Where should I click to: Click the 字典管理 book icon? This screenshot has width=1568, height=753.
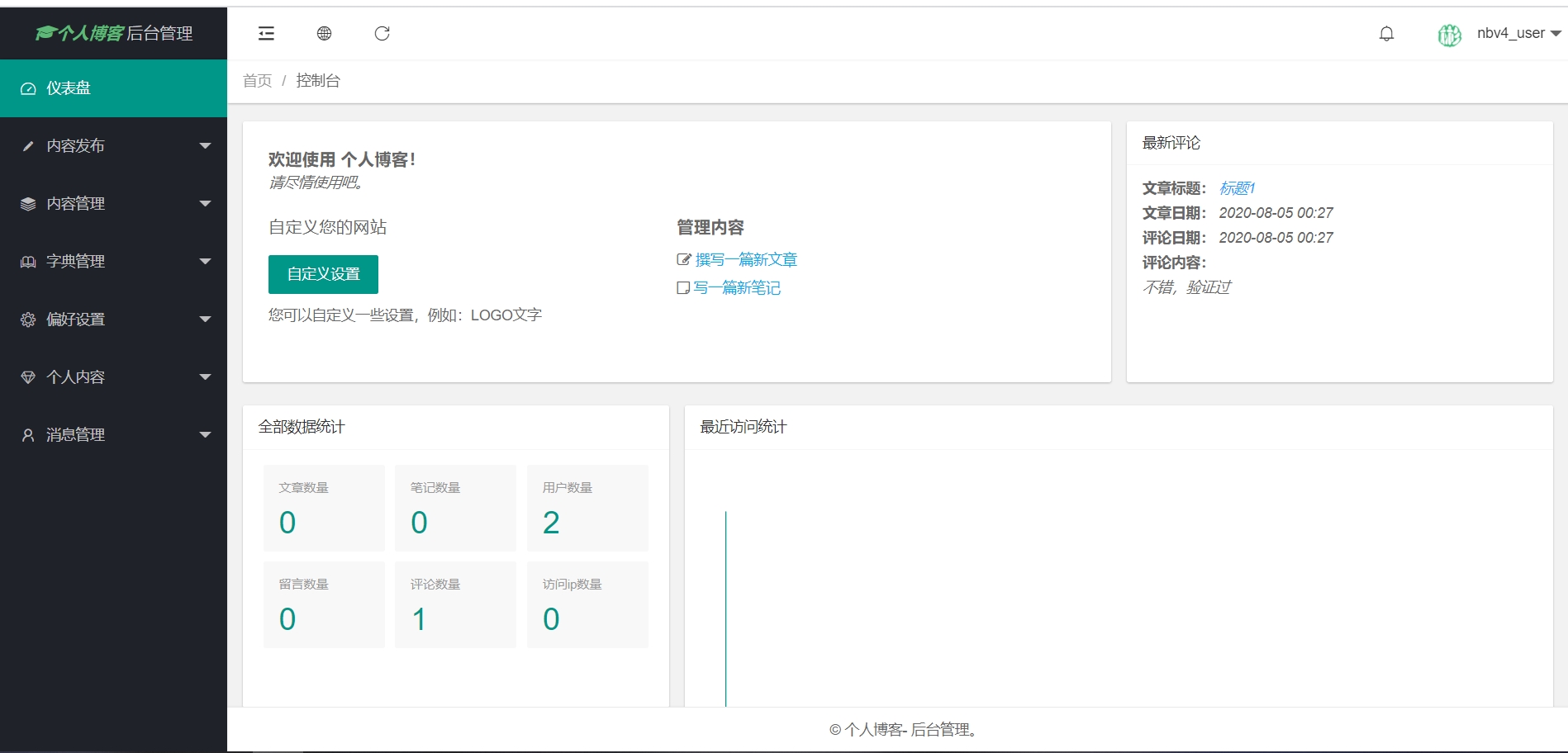pyautogui.click(x=28, y=261)
